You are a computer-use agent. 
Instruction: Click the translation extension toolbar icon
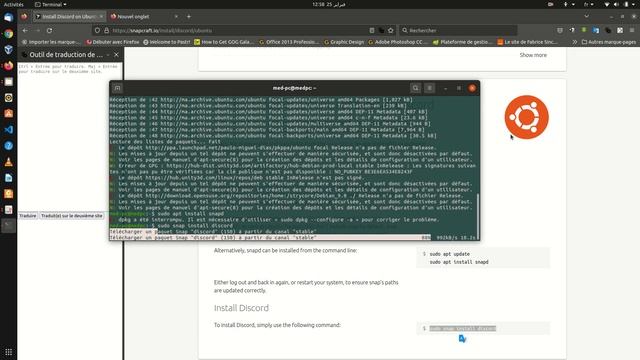point(596,31)
